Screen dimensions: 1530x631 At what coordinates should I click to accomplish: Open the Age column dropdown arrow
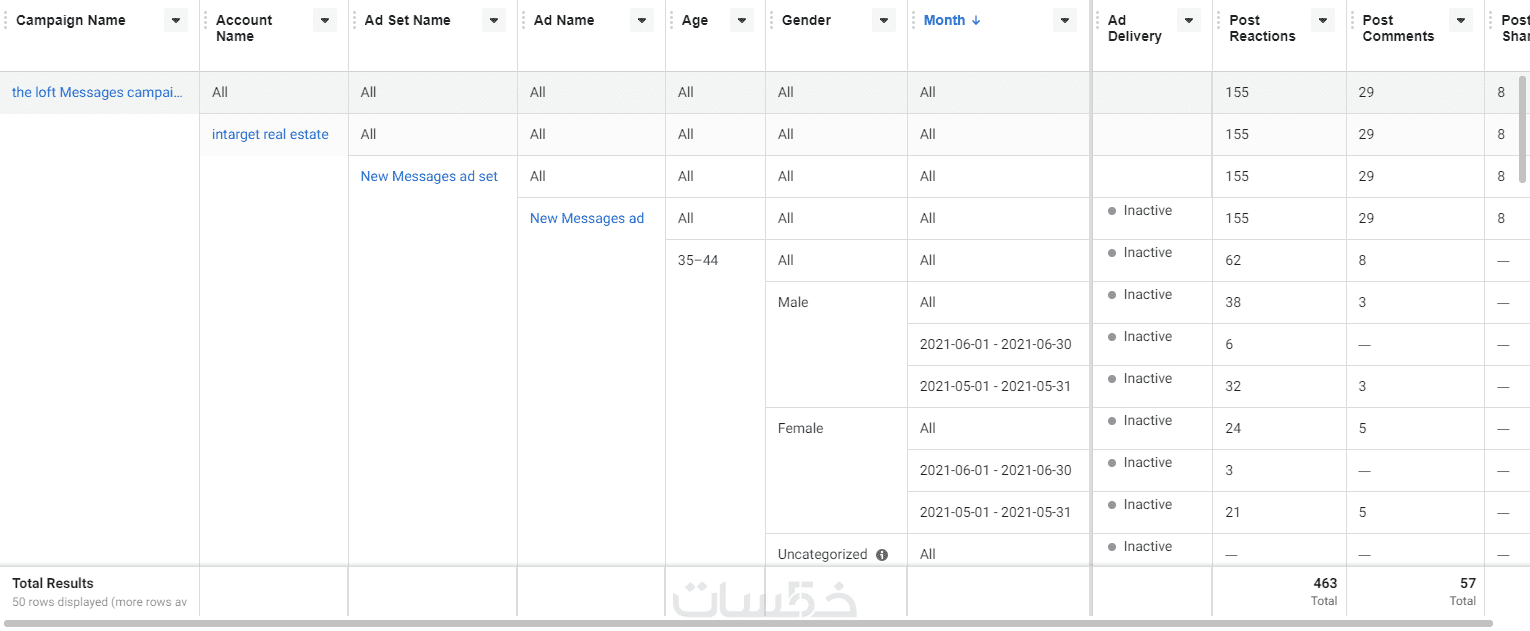coord(742,20)
